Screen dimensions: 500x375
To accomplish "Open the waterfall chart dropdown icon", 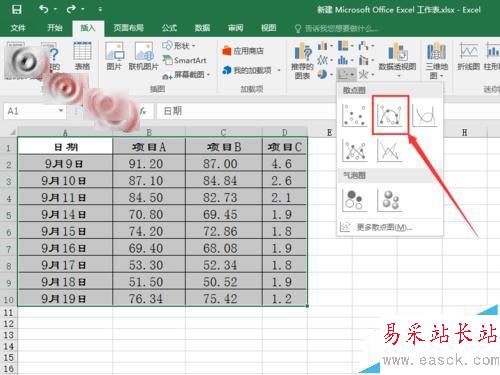I will [366, 46].
